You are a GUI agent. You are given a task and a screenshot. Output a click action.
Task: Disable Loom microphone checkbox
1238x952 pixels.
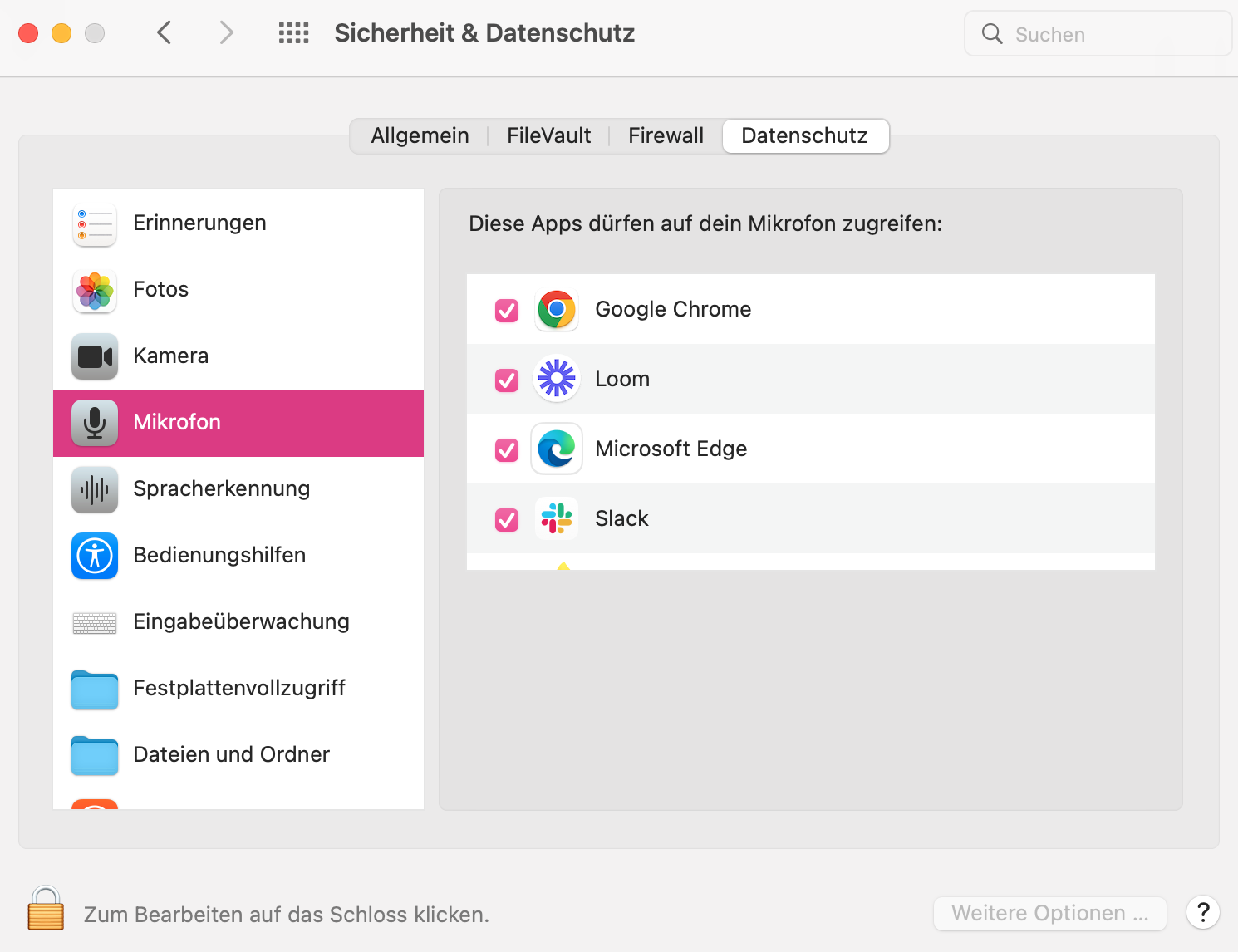pos(507,380)
